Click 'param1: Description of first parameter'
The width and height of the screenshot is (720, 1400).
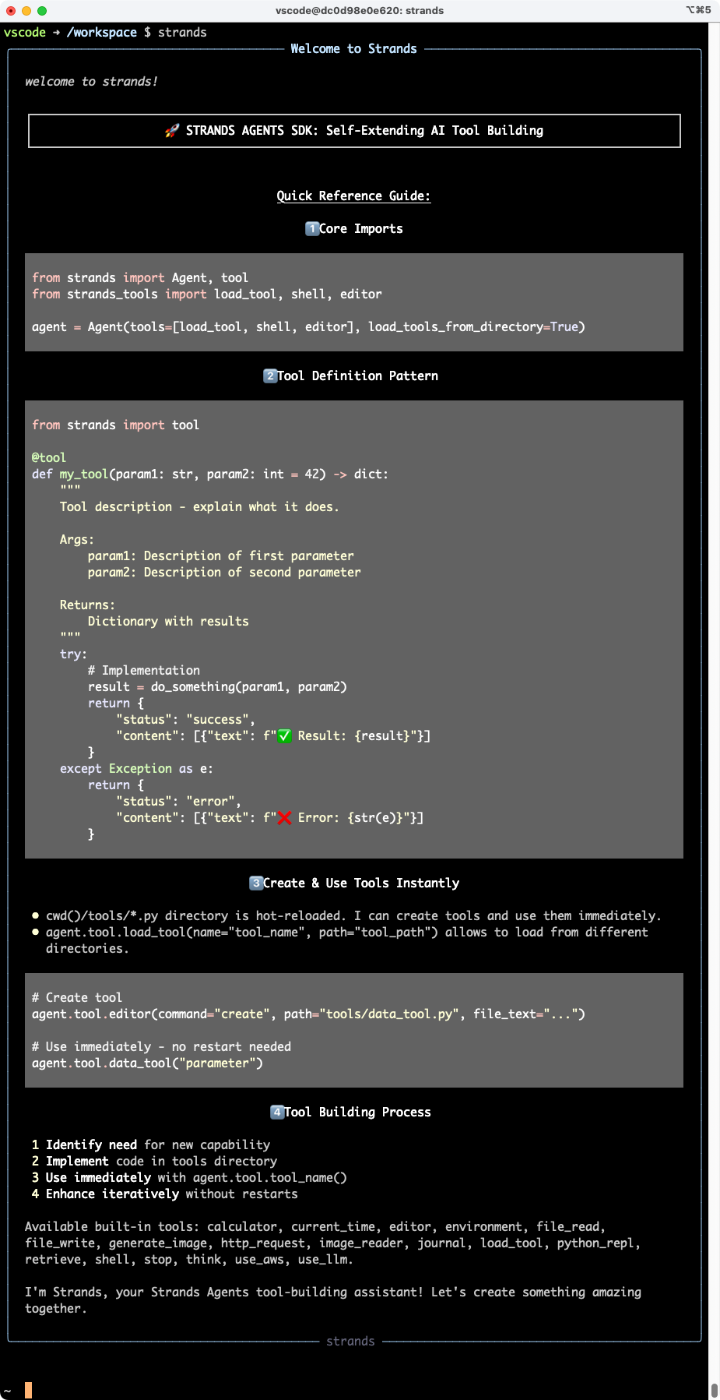click(221, 556)
